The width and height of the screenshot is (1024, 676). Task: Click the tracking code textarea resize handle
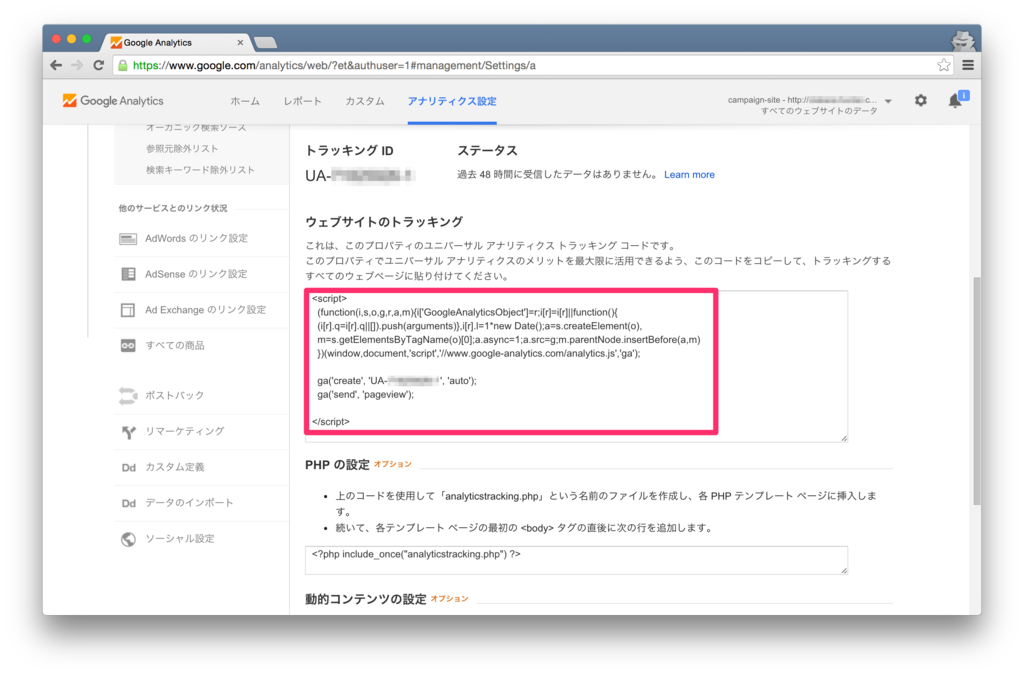click(x=844, y=438)
